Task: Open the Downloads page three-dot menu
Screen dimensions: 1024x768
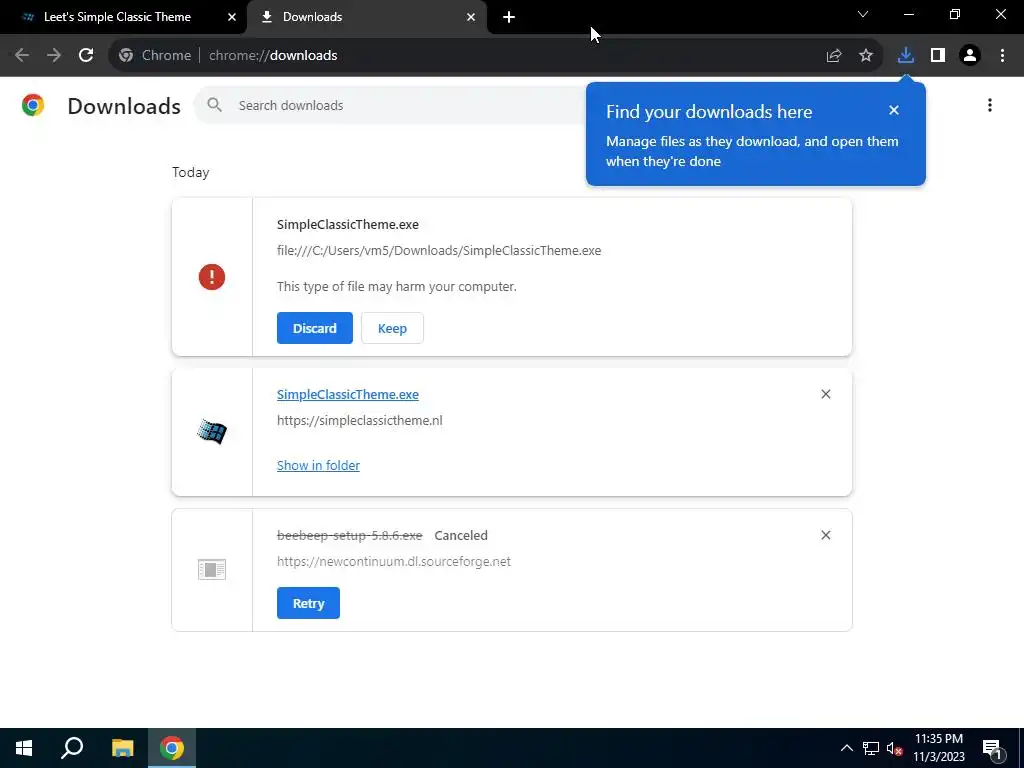Action: coord(990,105)
